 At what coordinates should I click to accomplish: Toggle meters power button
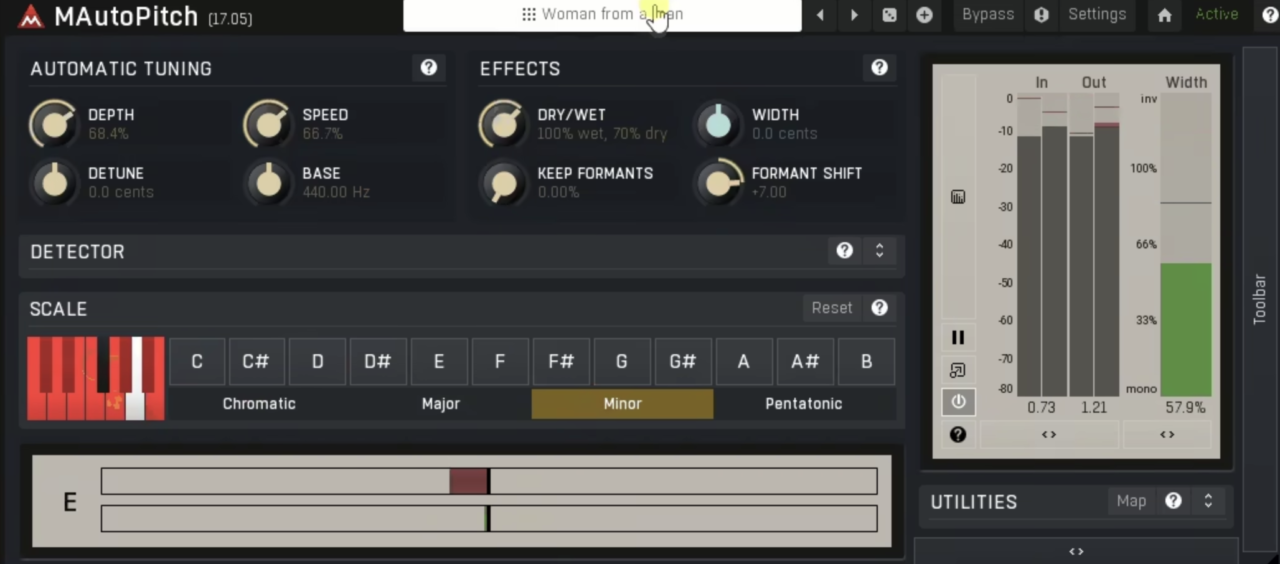tap(958, 402)
